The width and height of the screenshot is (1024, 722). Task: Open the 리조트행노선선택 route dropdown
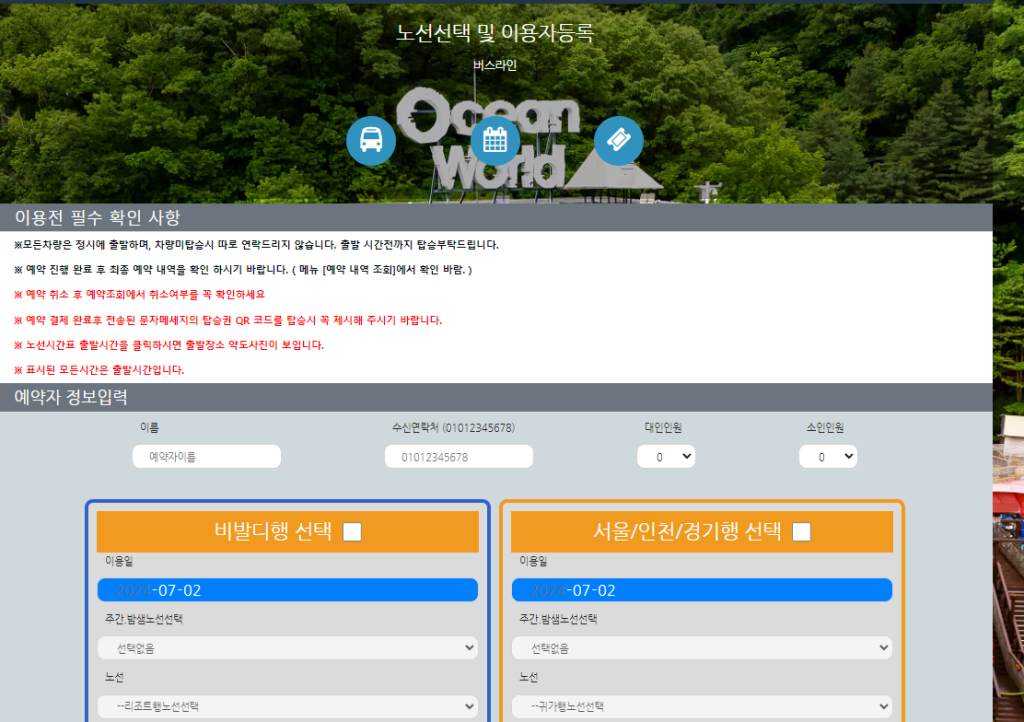click(287, 705)
